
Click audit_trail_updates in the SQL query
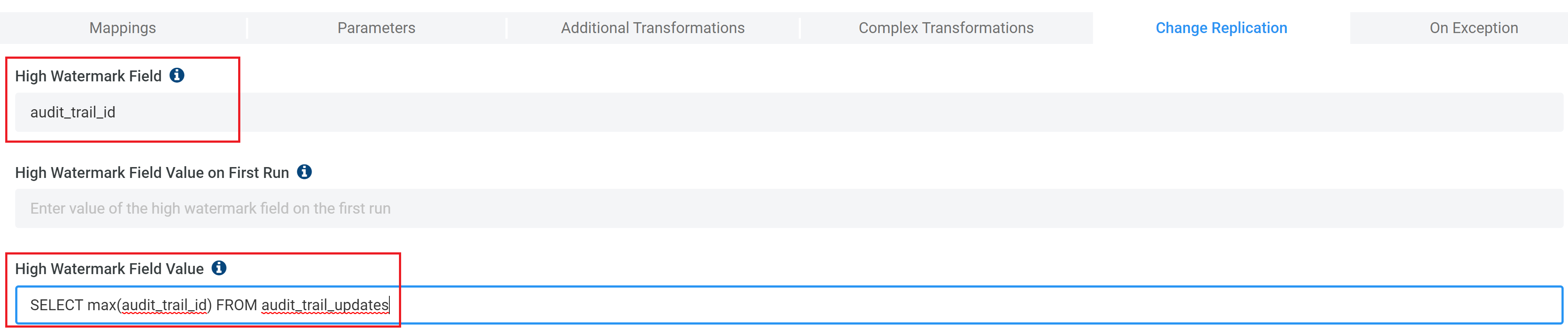325,305
